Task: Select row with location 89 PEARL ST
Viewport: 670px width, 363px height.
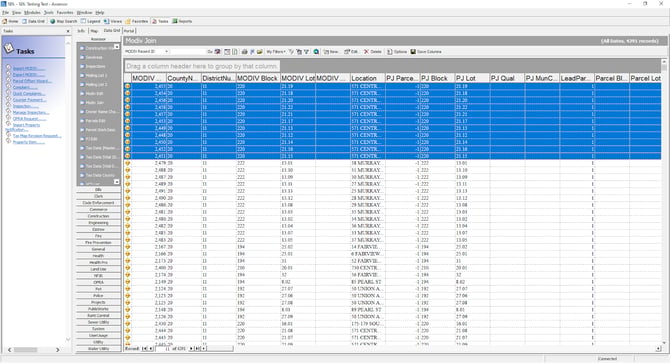Action: coord(392,310)
